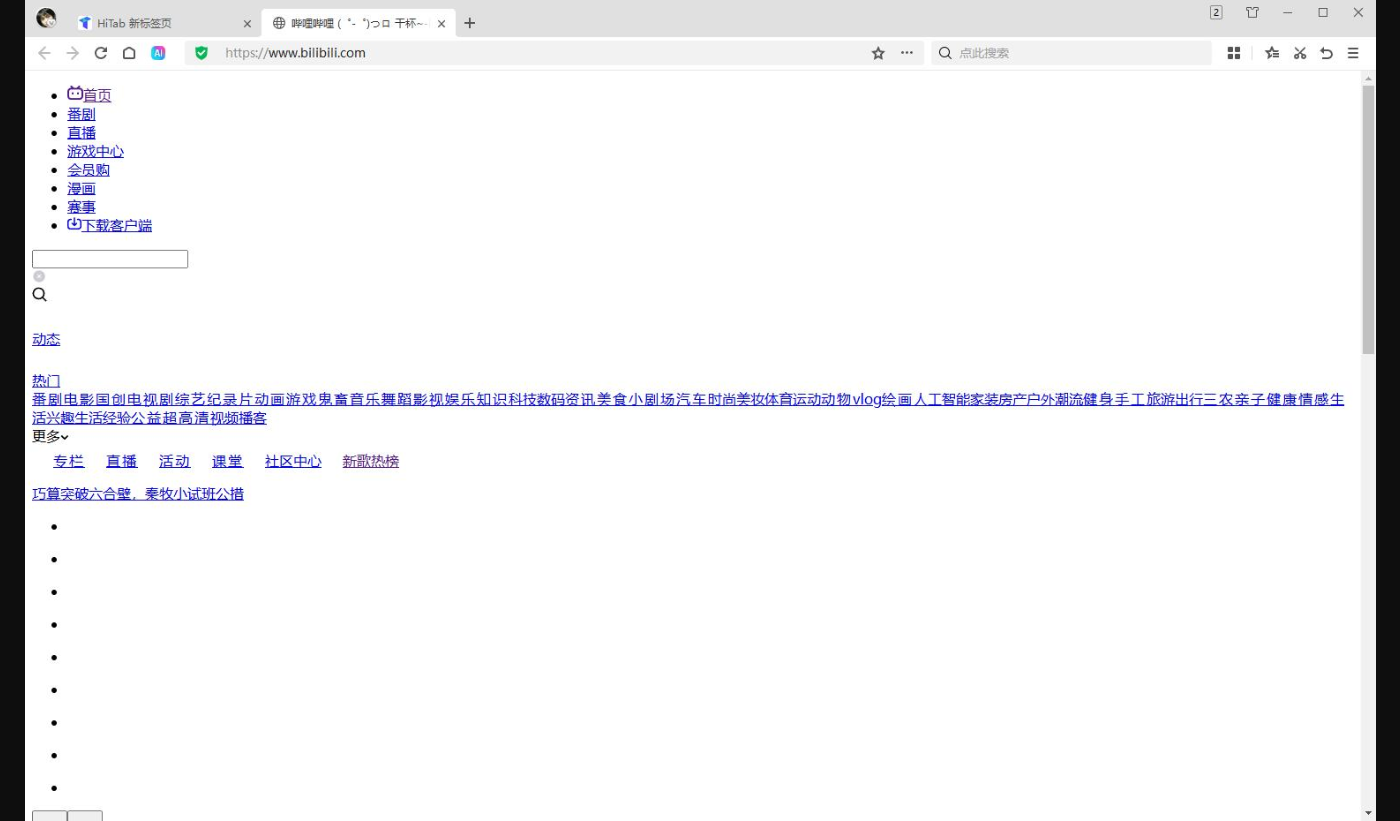Close the HiTab 新标签页 tab
The width and height of the screenshot is (1400, 821).
click(x=247, y=23)
